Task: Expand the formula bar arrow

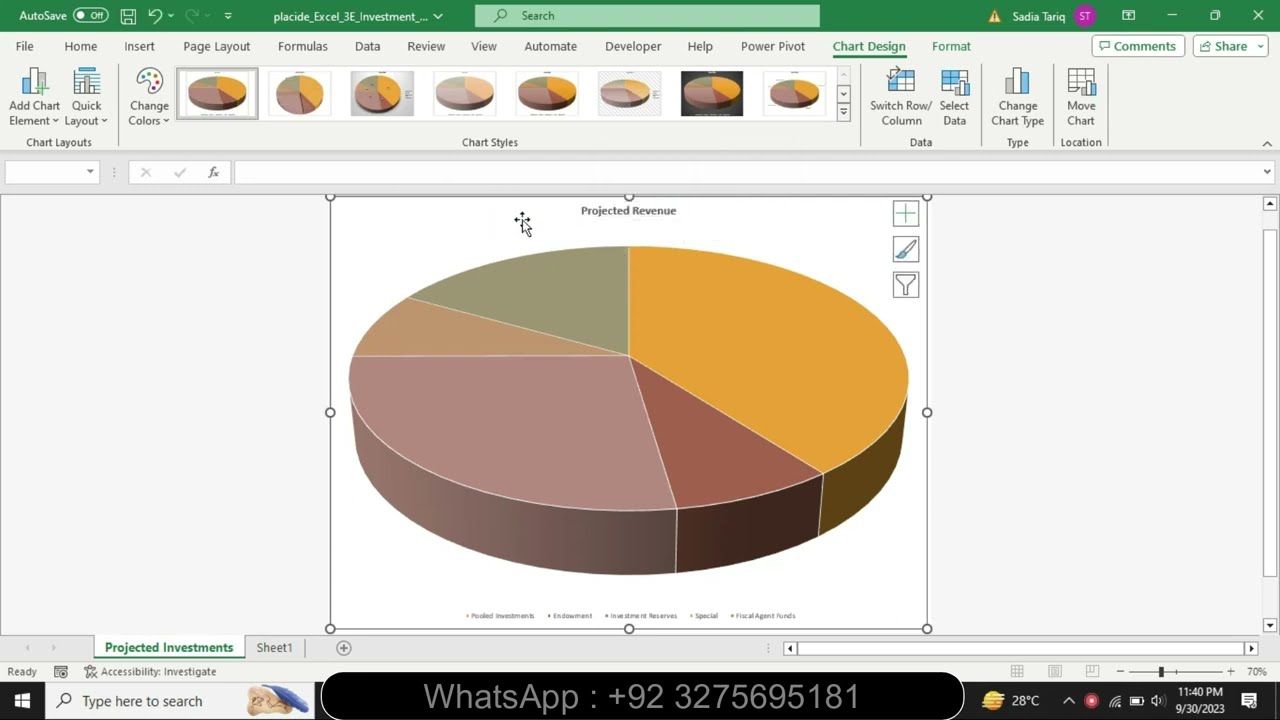Action: 1267,172
